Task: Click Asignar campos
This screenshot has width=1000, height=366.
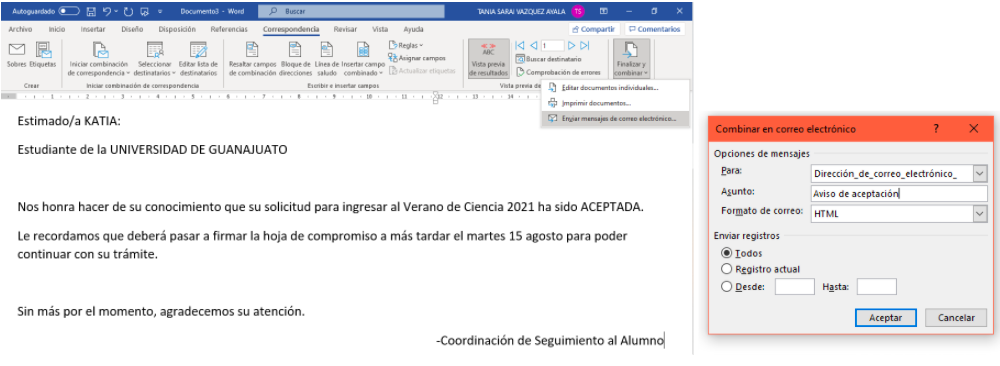Action: (417, 58)
